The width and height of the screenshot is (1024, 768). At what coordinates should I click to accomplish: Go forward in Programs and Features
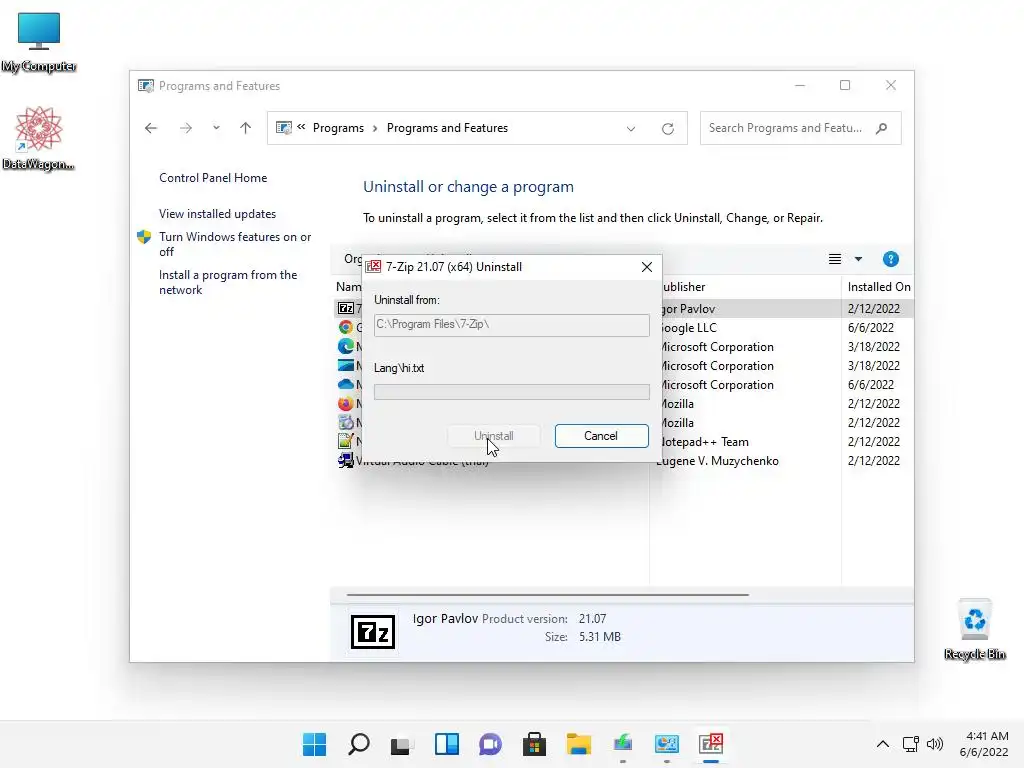pyautogui.click(x=186, y=128)
